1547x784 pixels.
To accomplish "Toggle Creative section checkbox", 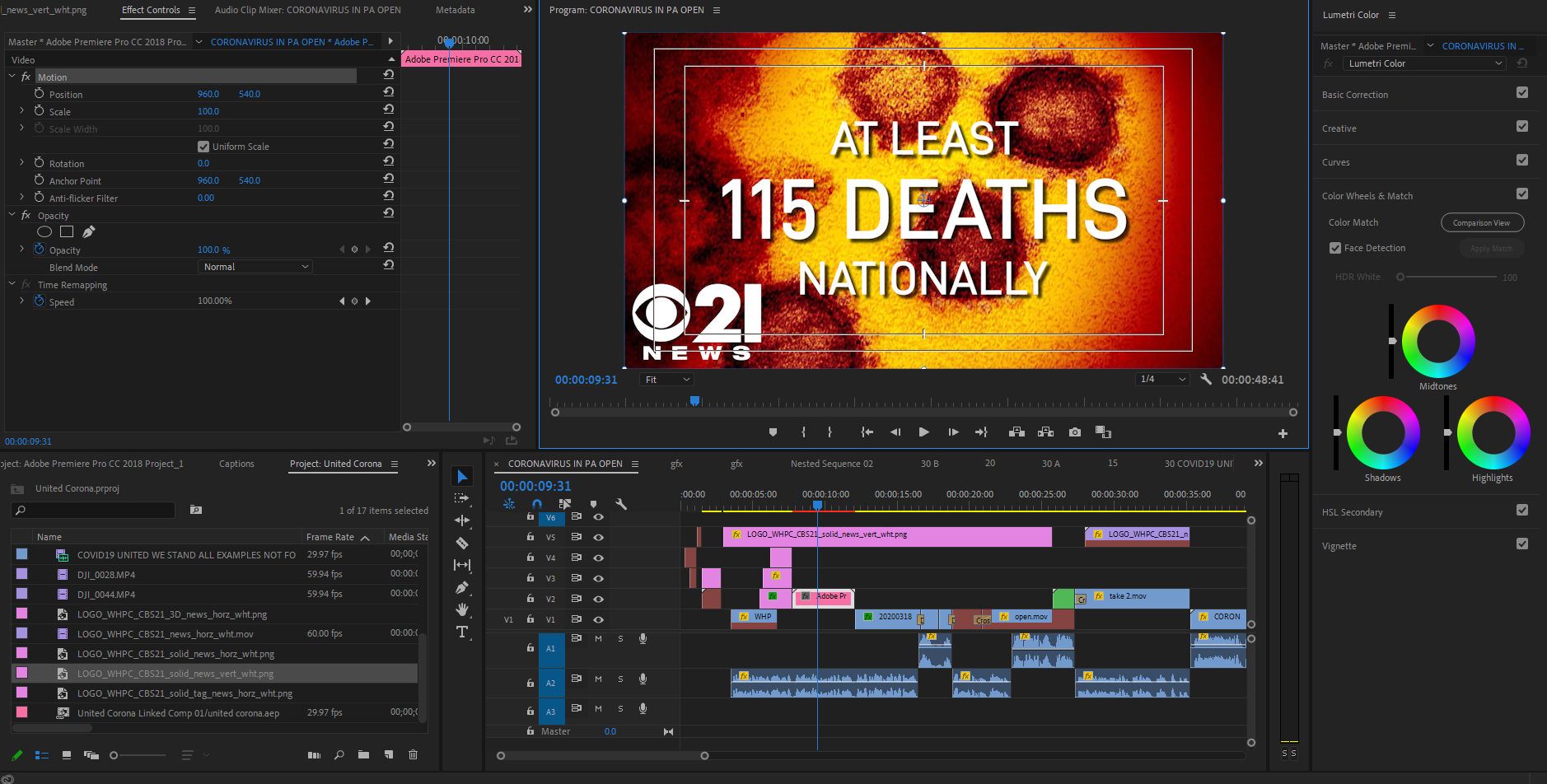I will click(1522, 127).
